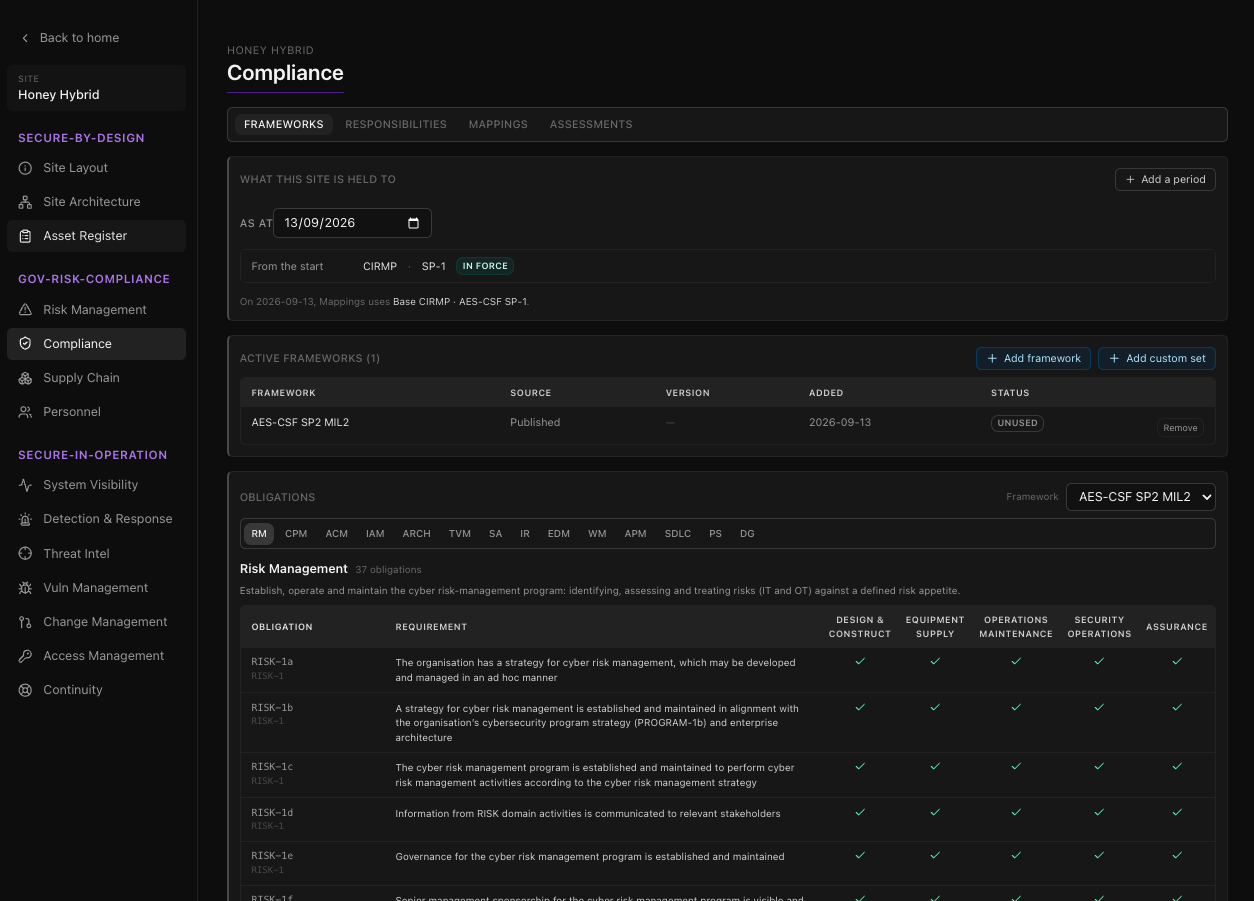The width and height of the screenshot is (1254, 901).
Task: Click the IN FORCE status badge
Action: (485, 266)
